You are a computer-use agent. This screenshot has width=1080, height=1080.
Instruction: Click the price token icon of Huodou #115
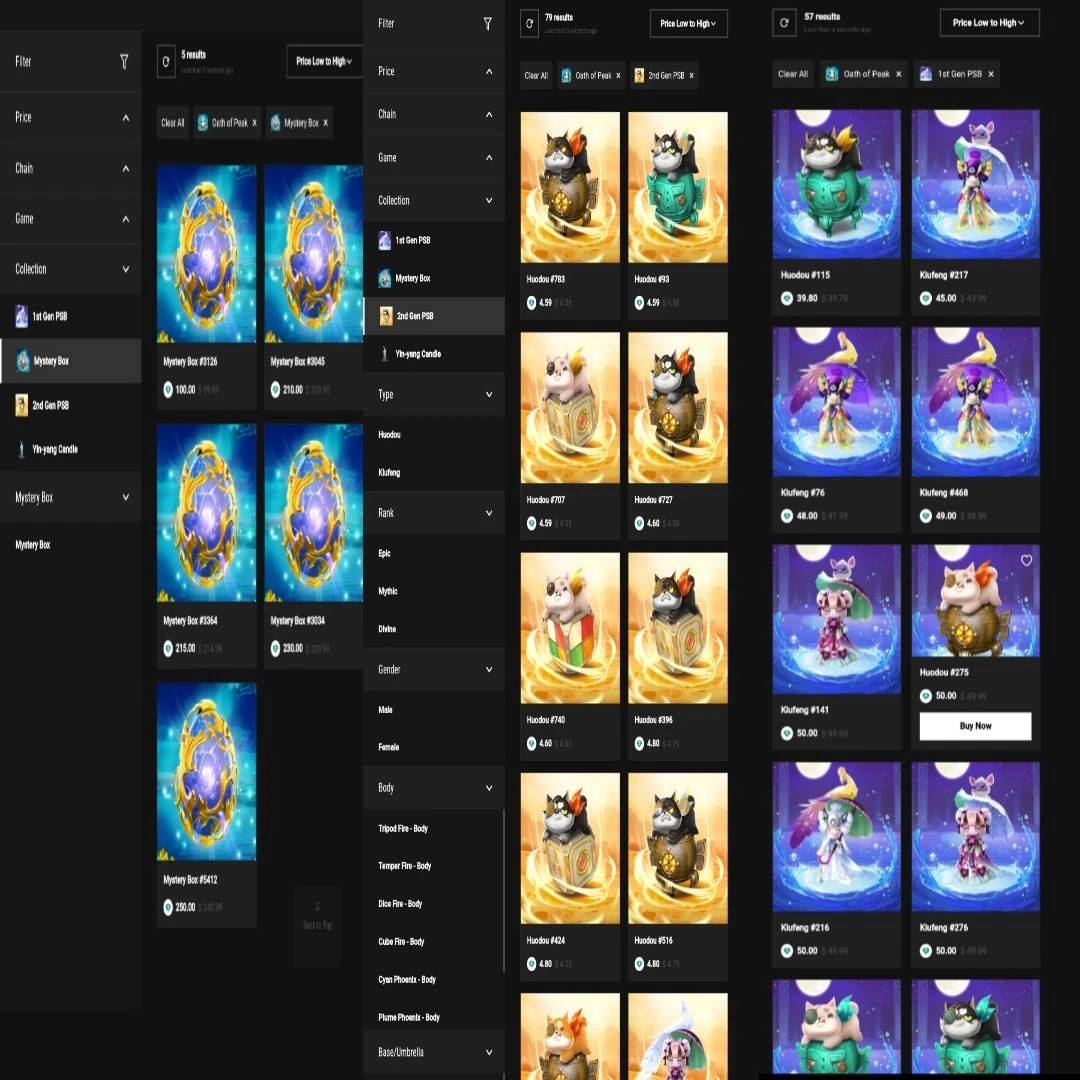[787, 298]
